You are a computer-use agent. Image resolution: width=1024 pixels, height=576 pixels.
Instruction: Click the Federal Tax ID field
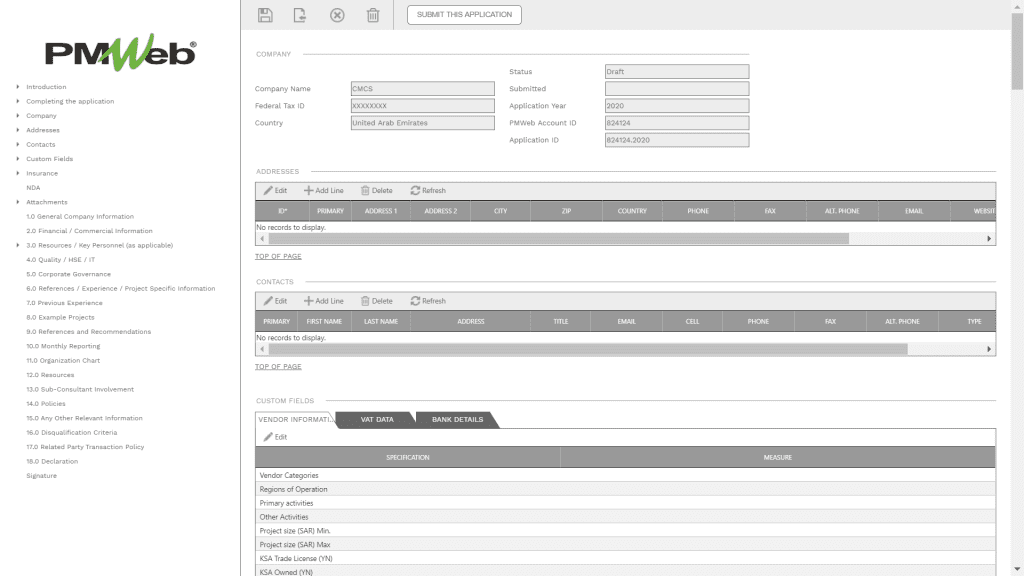coord(423,106)
